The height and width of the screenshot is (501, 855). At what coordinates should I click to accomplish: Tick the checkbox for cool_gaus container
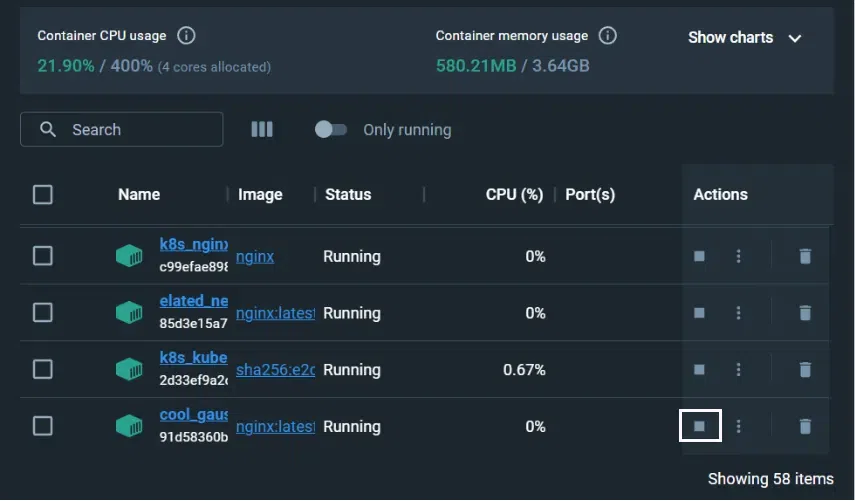pyautogui.click(x=43, y=426)
